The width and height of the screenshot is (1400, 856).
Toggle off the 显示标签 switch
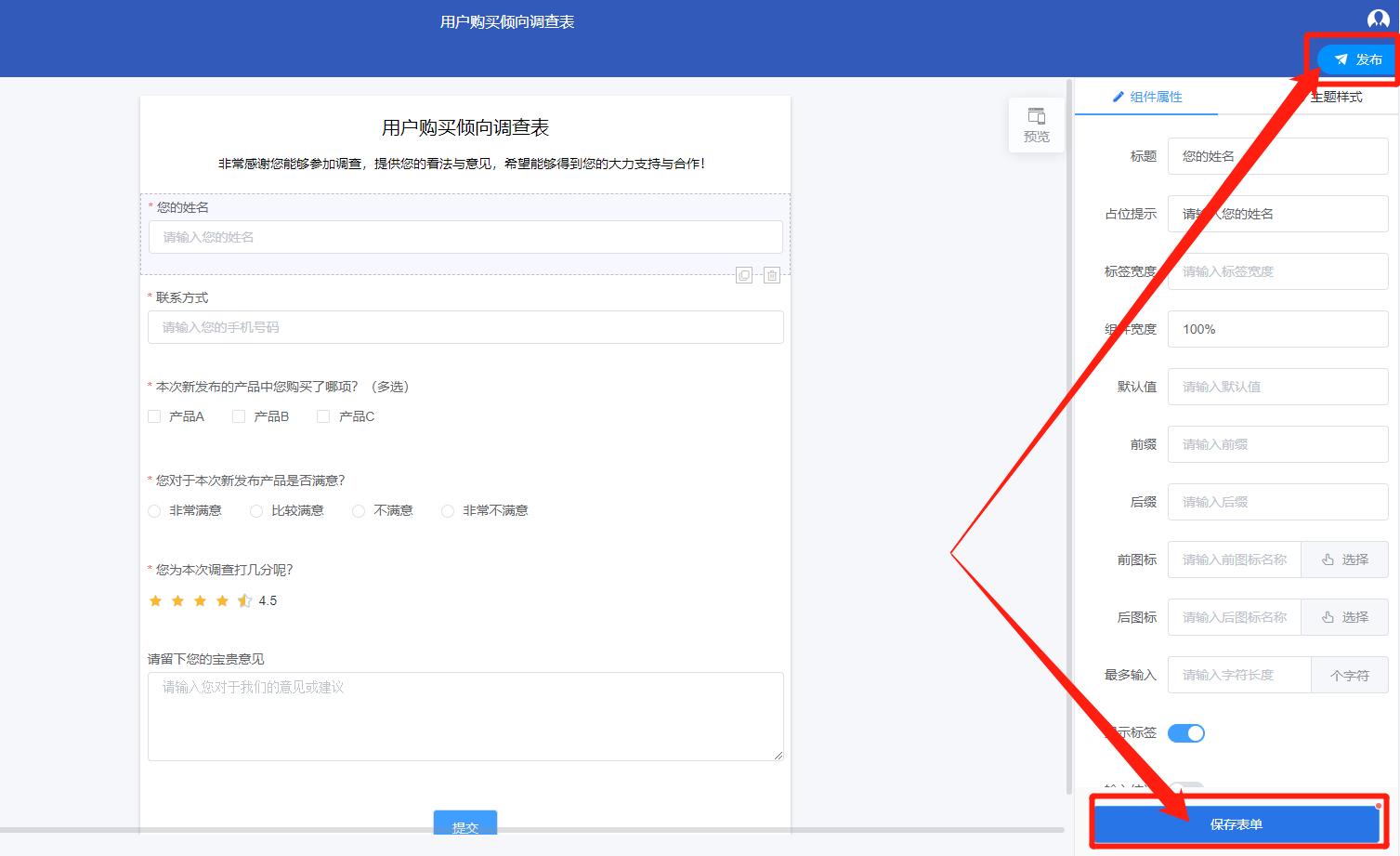1186,732
